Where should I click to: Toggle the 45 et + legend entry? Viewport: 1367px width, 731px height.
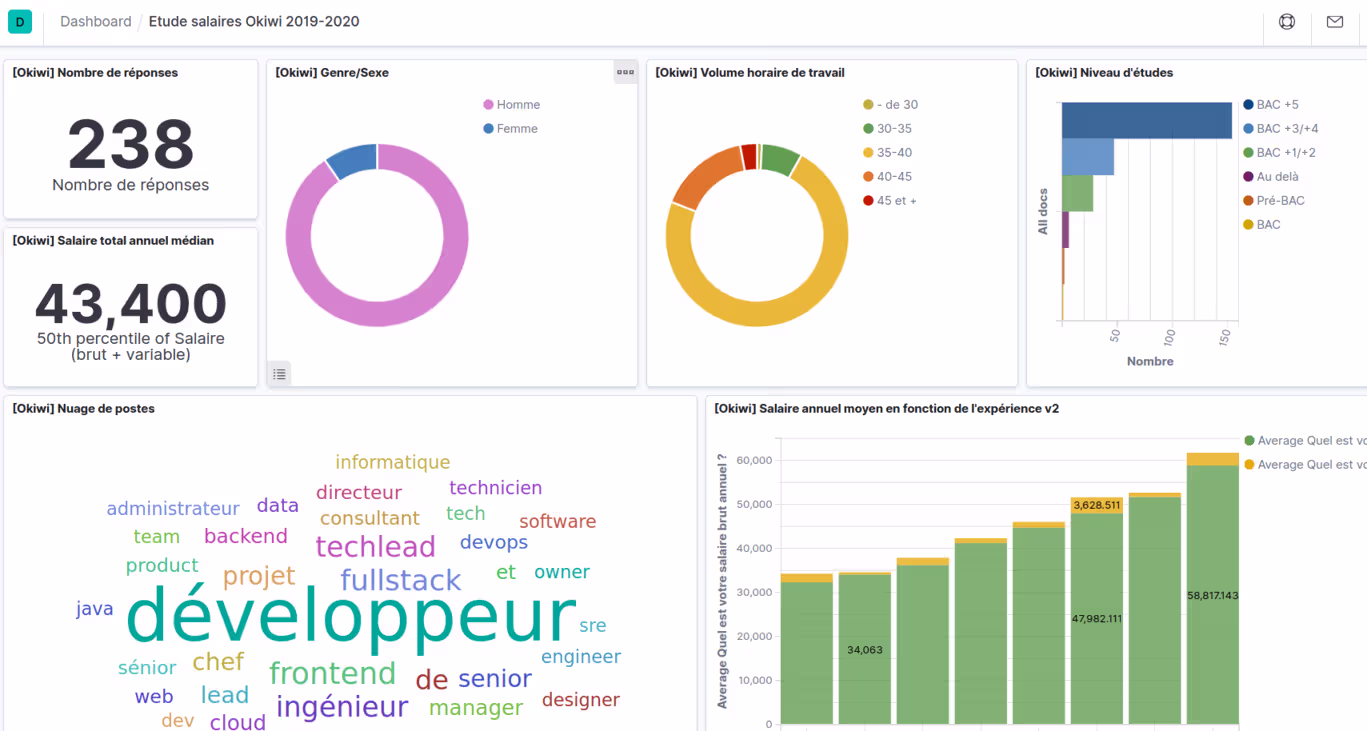tap(896, 201)
